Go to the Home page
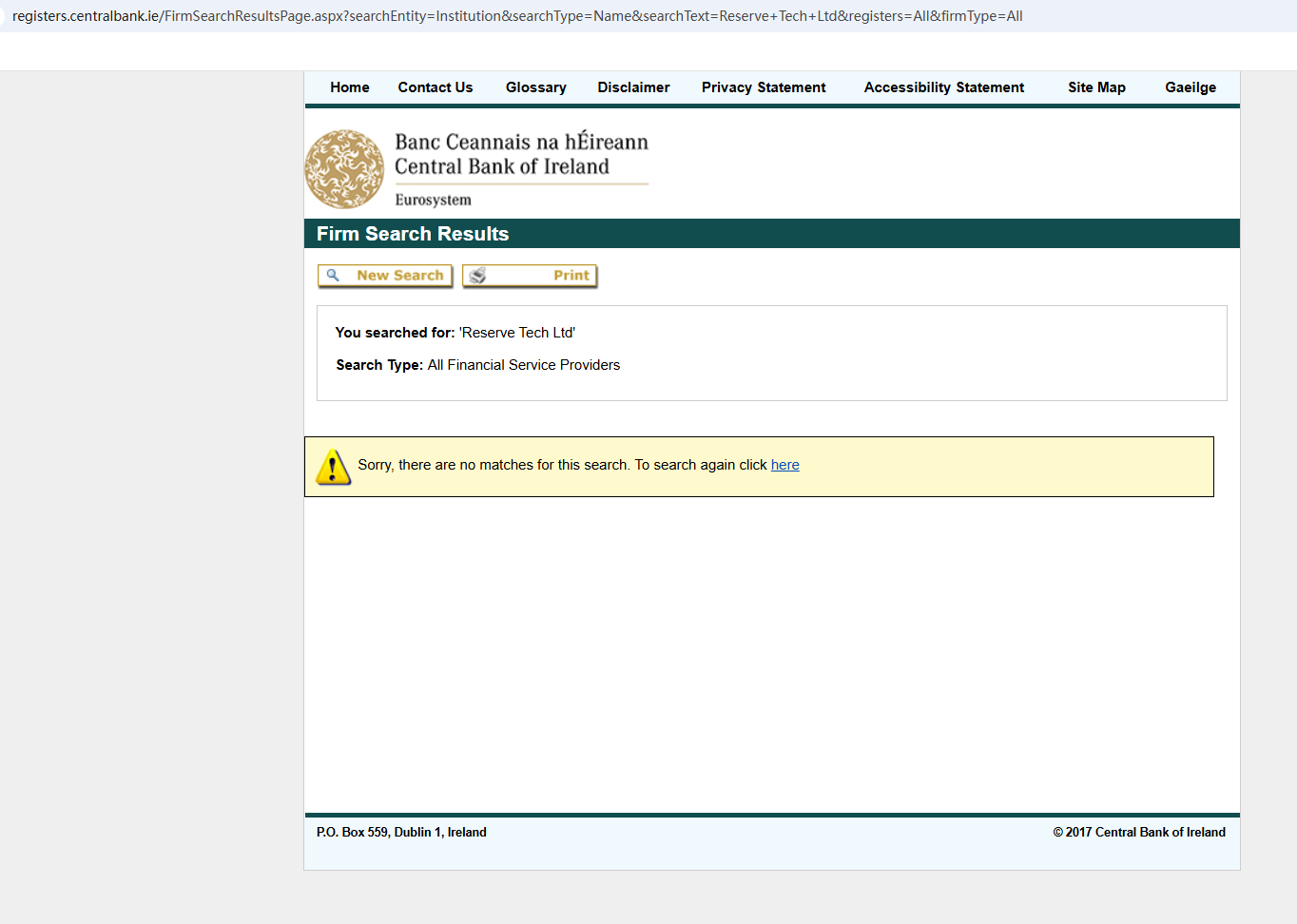Image resolution: width=1297 pixels, height=924 pixels. pyautogui.click(x=350, y=87)
